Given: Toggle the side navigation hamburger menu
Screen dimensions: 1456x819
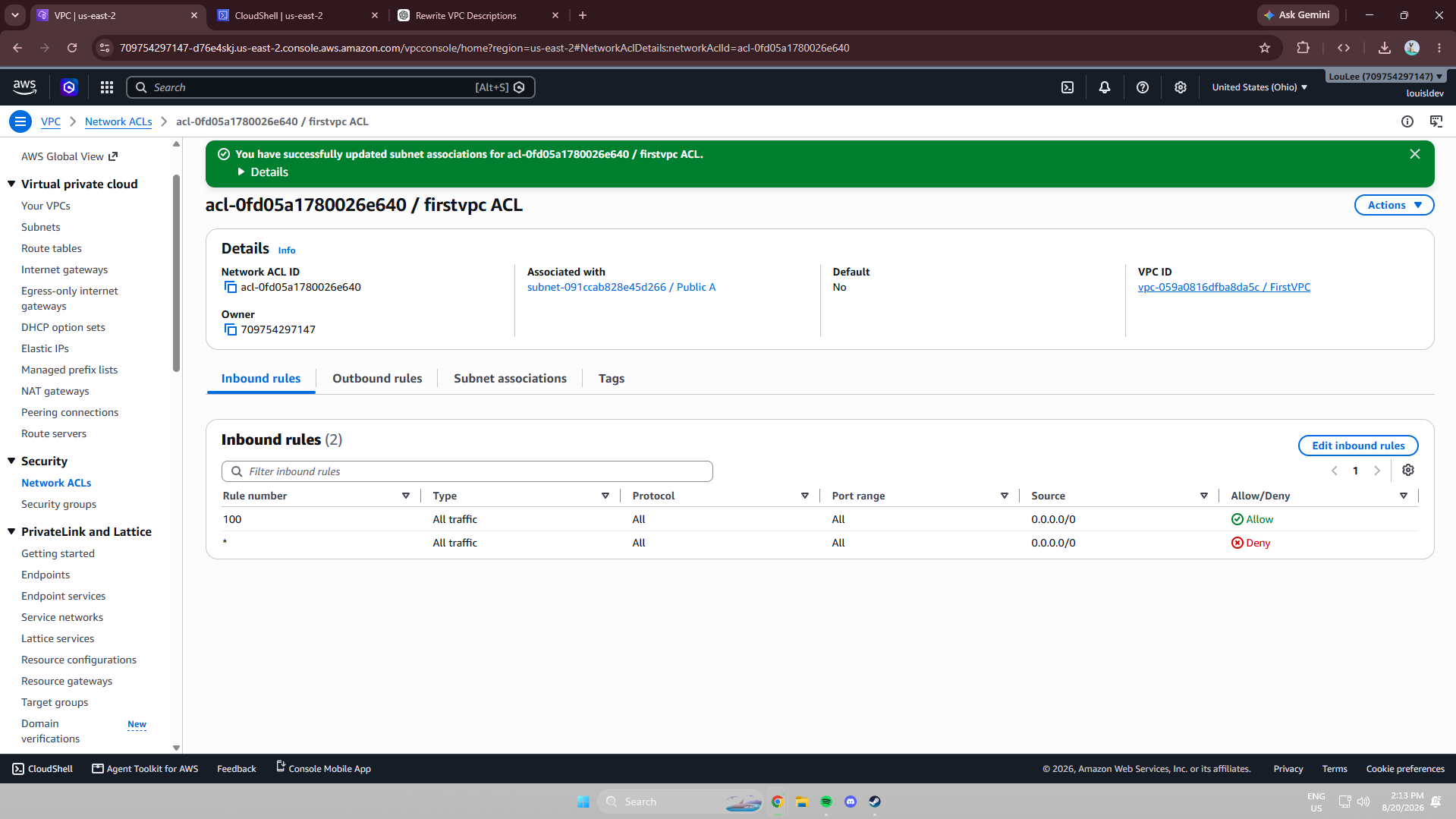Looking at the screenshot, I should tap(20, 121).
